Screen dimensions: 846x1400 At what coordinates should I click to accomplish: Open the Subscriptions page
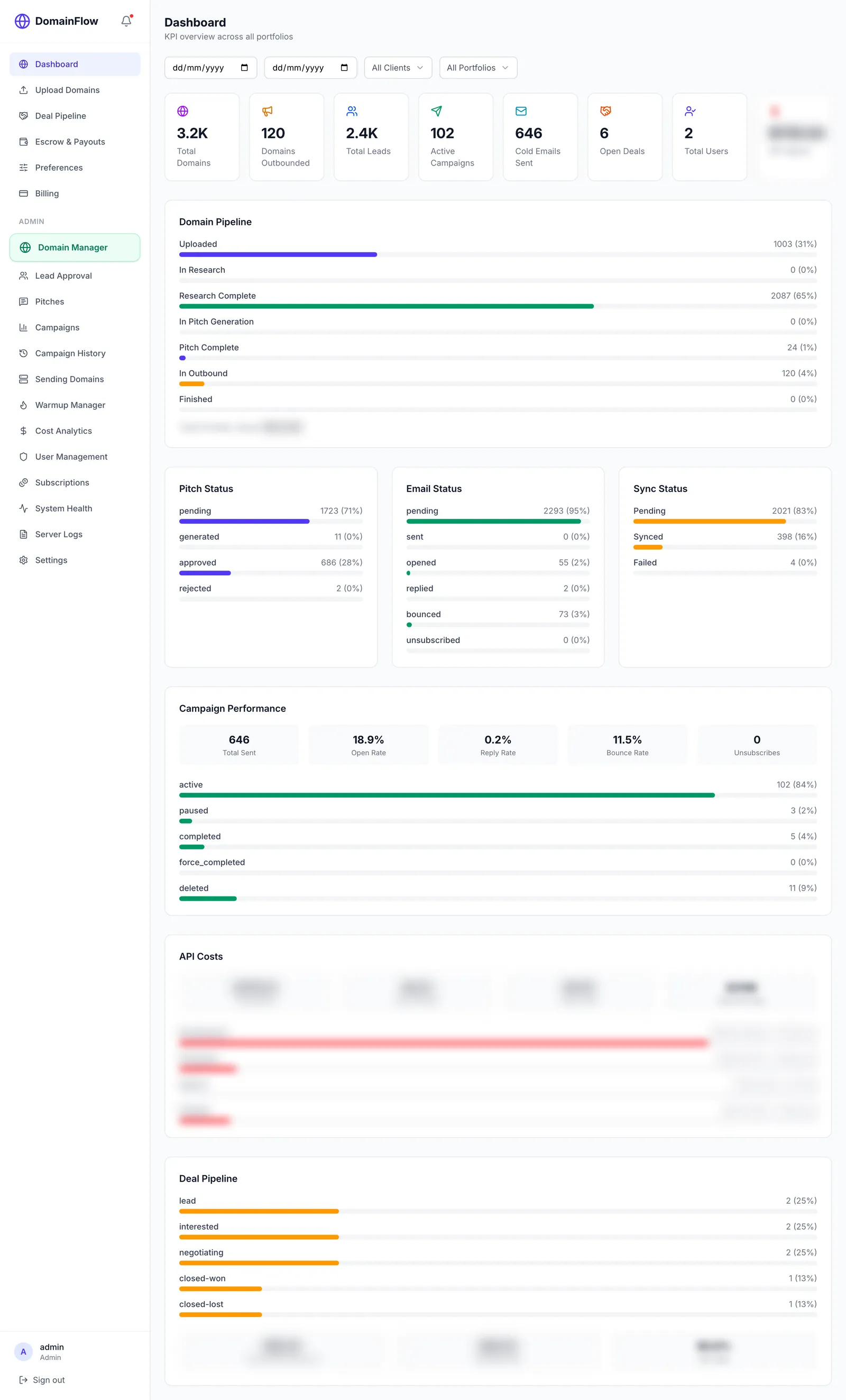[75, 482]
